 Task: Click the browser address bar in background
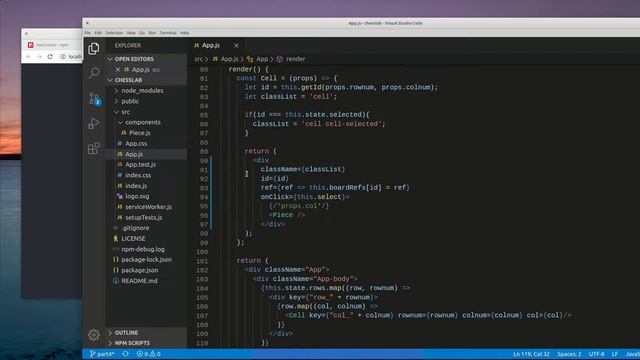(x=70, y=57)
